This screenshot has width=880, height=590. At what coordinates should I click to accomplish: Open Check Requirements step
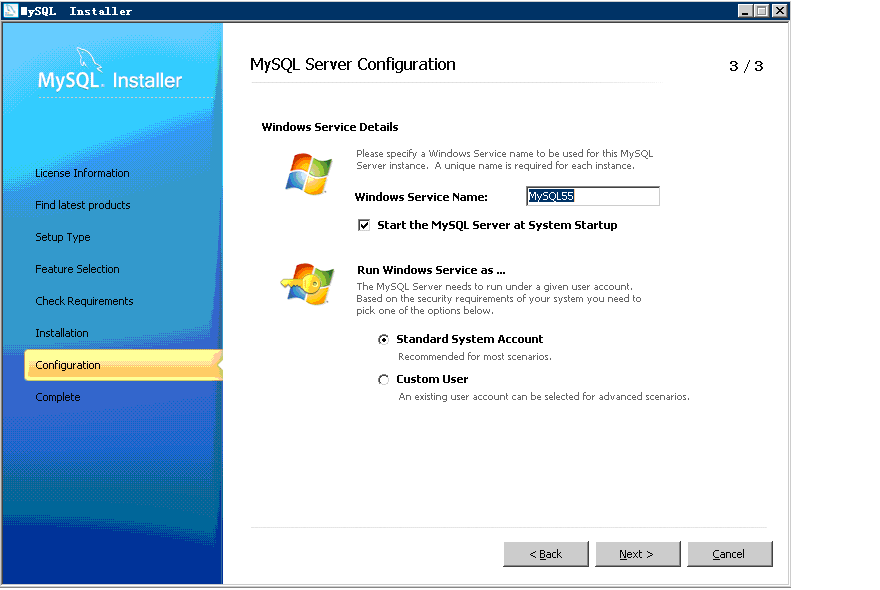pyautogui.click(x=84, y=301)
